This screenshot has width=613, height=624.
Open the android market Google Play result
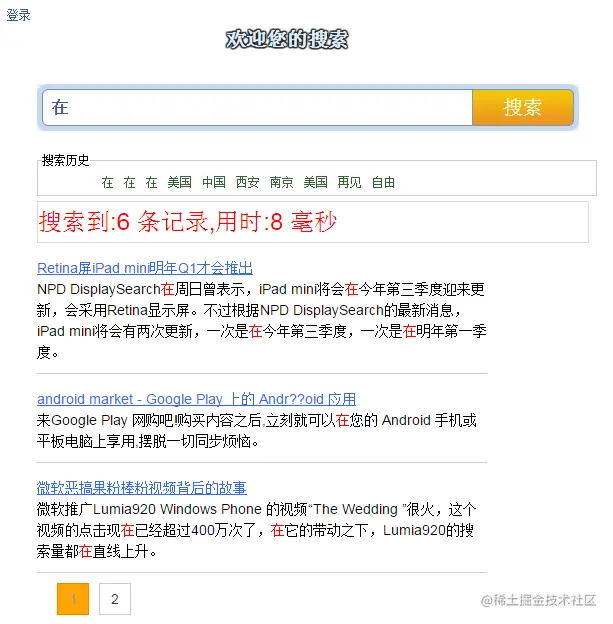pos(196,399)
